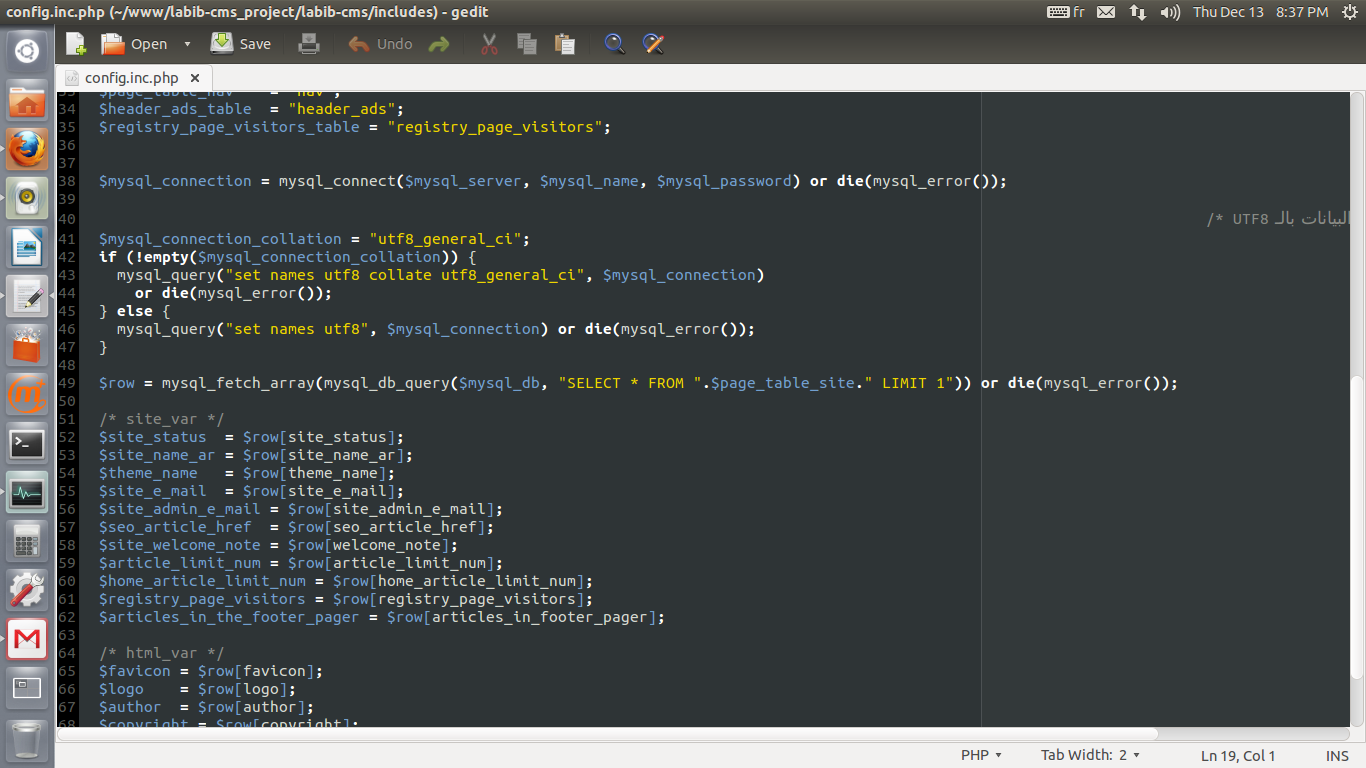The height and width of the screenshot is (768, 1366).
Task: Click the INS insert mode indicator
Action: pos(1337,756)
